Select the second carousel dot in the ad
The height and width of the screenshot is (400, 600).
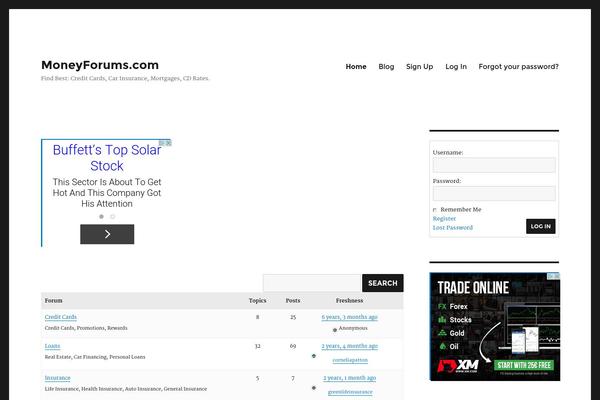tap(112, 217)
